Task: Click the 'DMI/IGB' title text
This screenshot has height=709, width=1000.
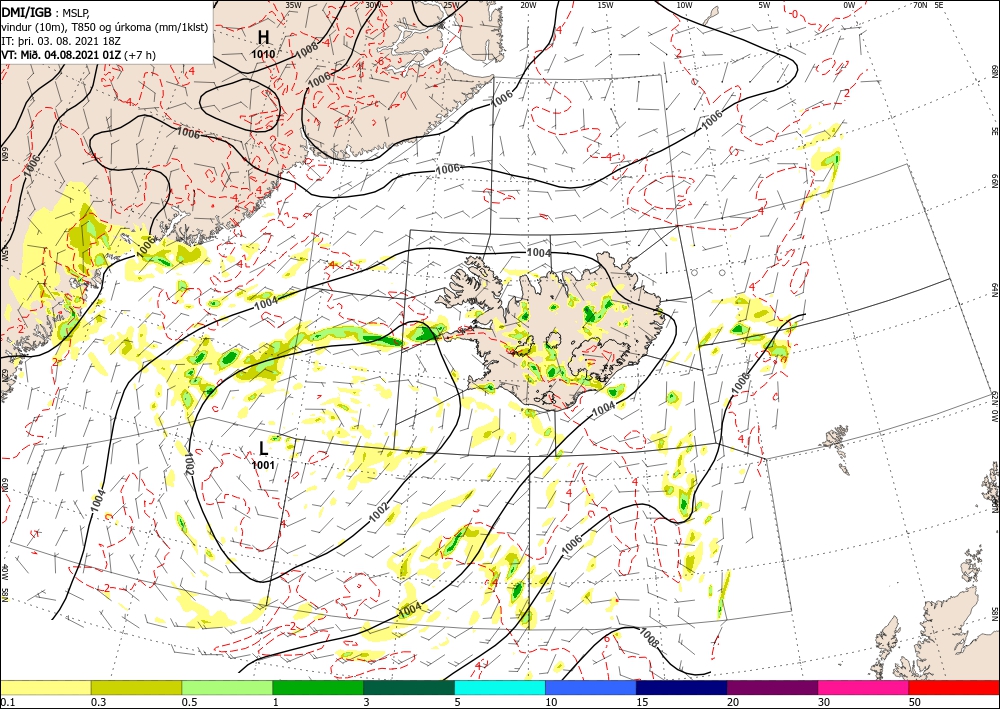Action: [x=27, y=12]
